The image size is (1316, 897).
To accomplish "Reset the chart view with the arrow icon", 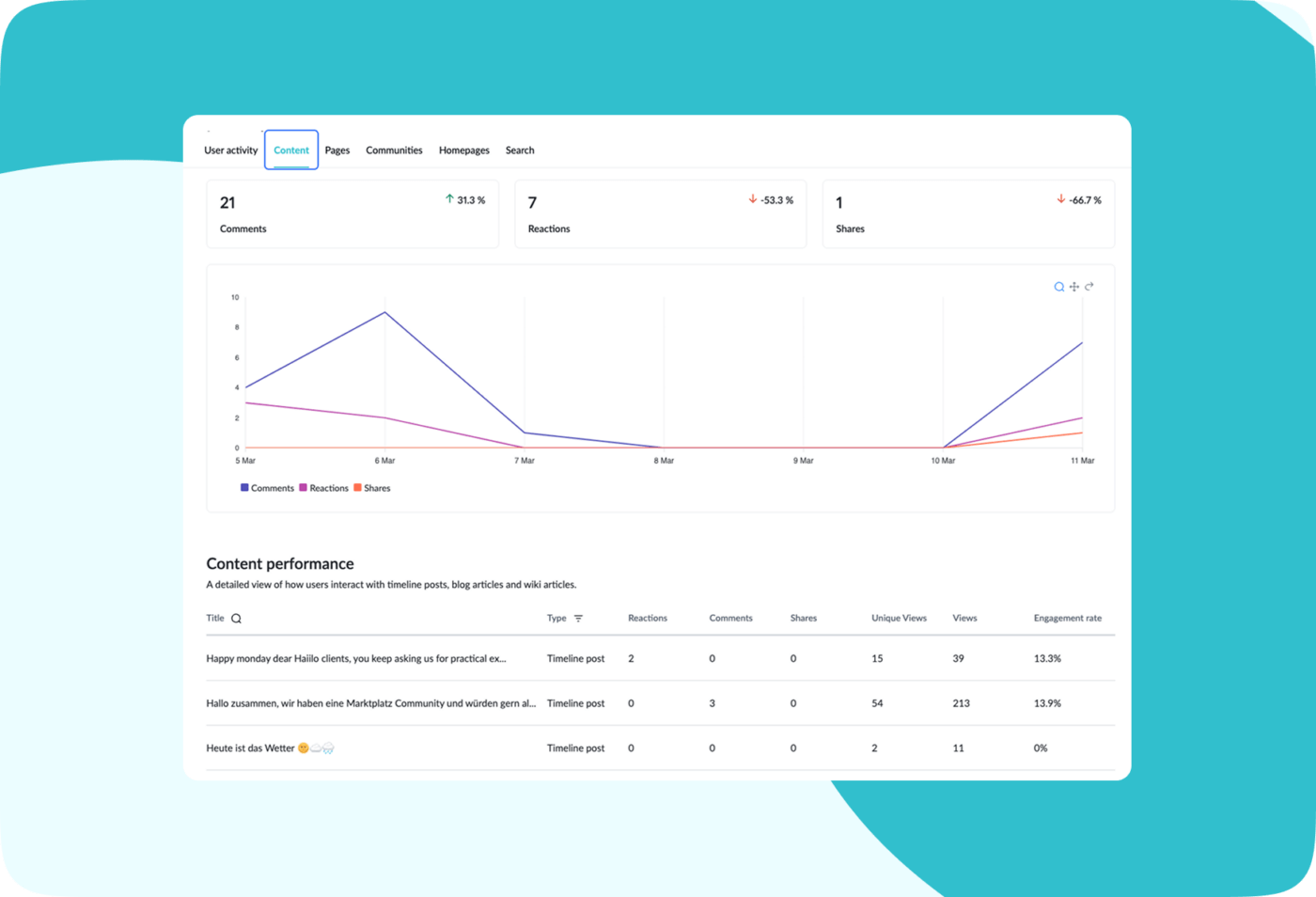I will point(1089,287).
